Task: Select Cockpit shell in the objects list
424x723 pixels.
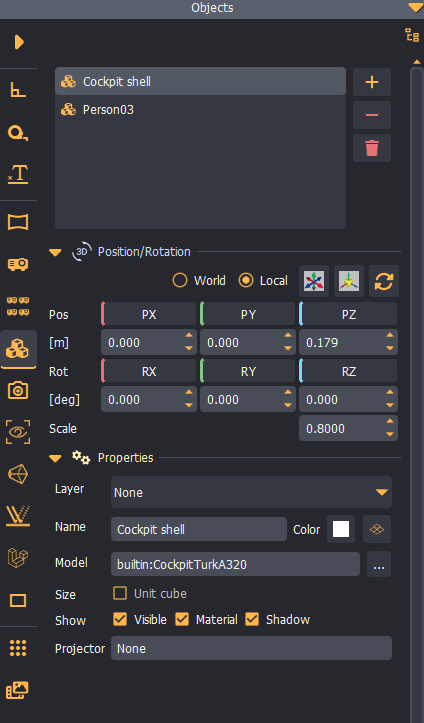Action: (200, 82)
